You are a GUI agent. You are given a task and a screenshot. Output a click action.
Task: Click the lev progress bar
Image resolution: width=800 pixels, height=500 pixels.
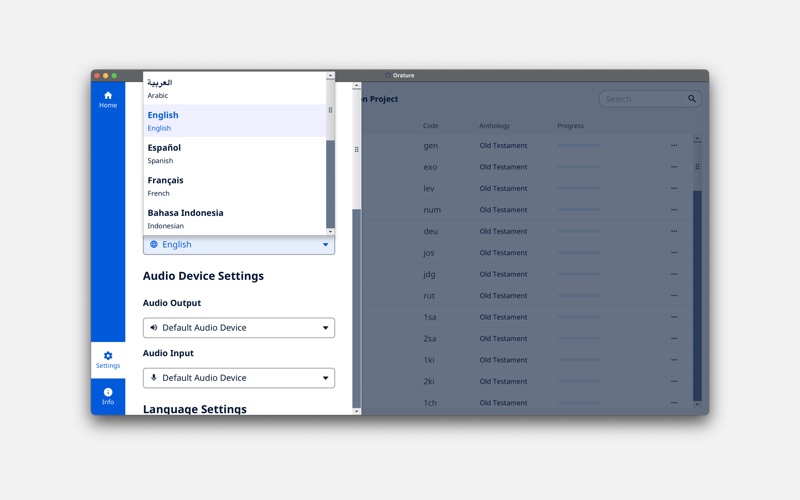(x=579, y=188)
